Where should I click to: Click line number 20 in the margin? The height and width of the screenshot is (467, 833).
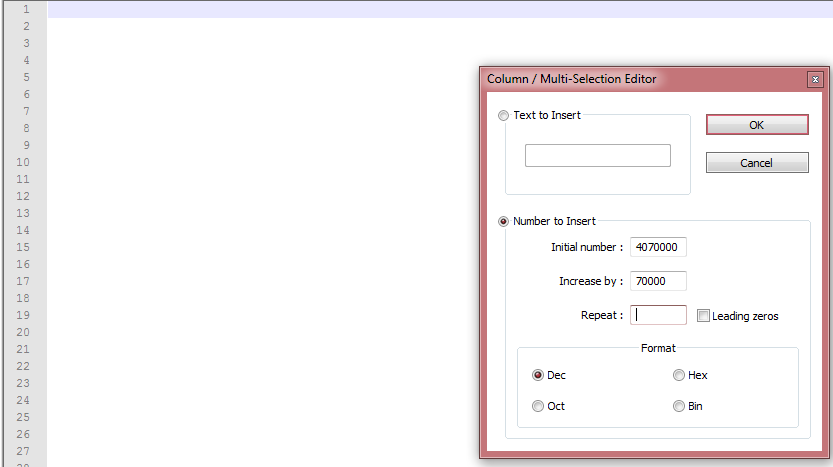point(23,332)
